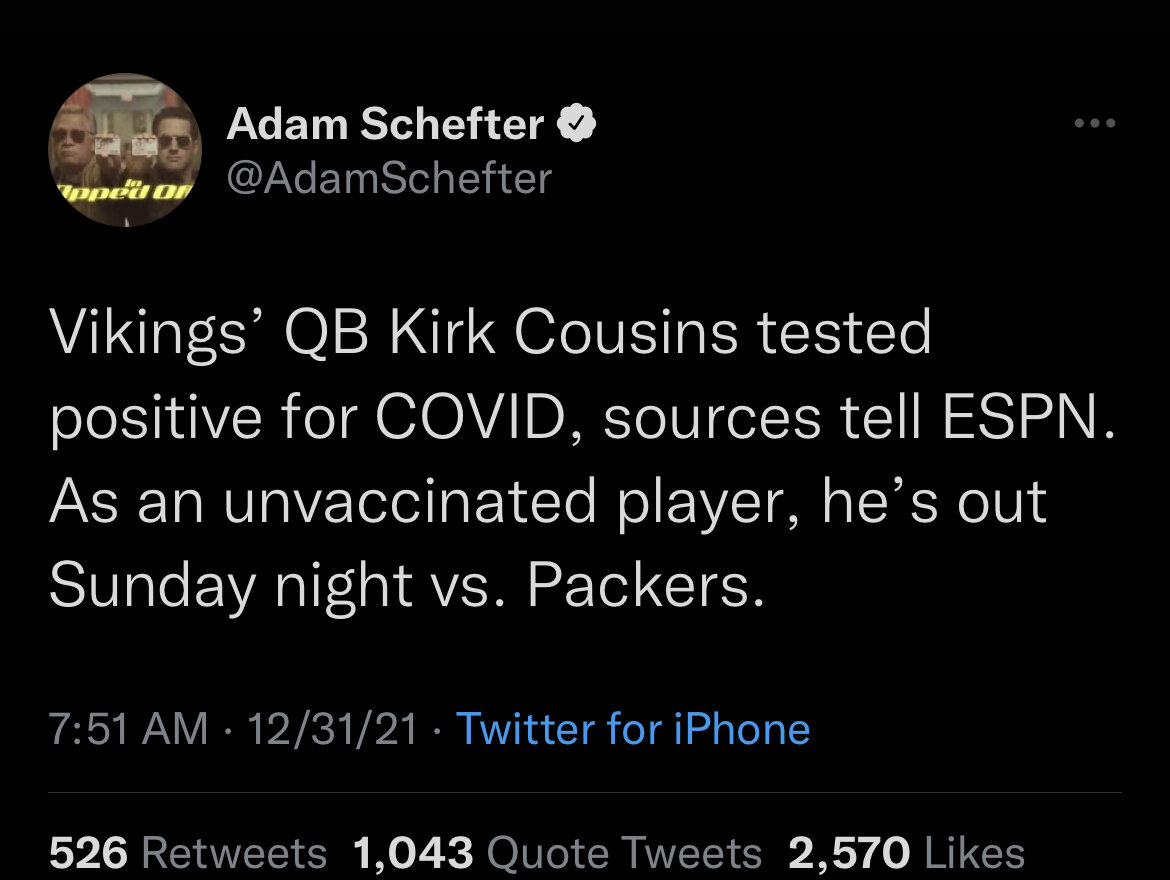Select the tweet text about Kirk Cousins
Screen dimensions: 1170x880
pyautogui.click(x=584, y=458)
